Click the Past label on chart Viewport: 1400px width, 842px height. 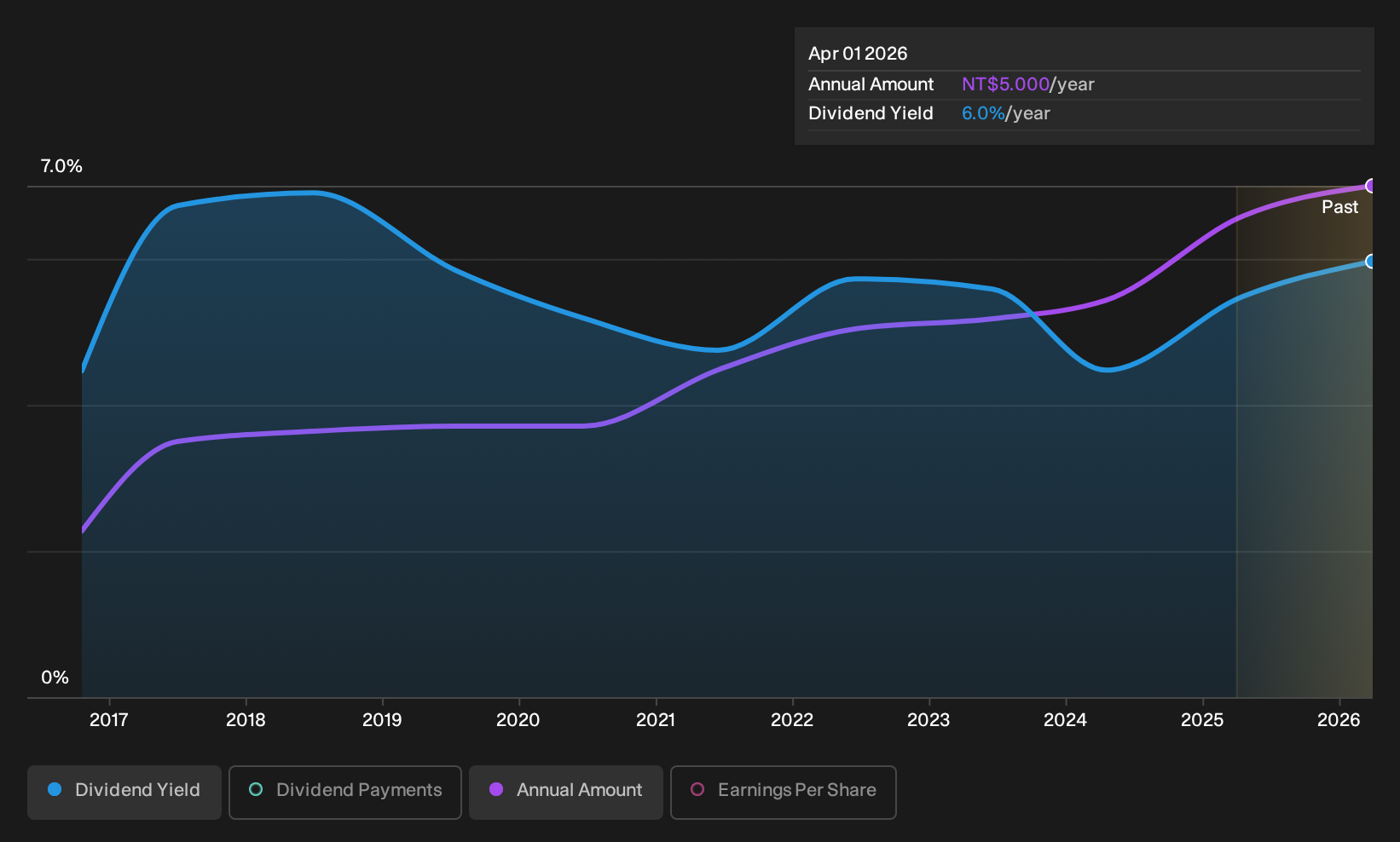tap(1340, 207)
